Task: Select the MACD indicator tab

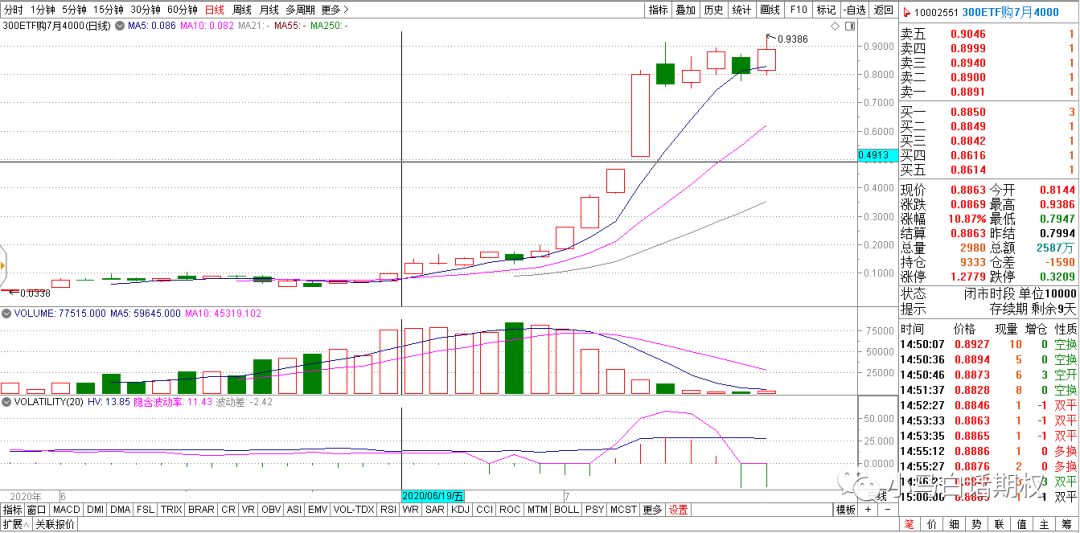Action: click(x=67, y=509)
